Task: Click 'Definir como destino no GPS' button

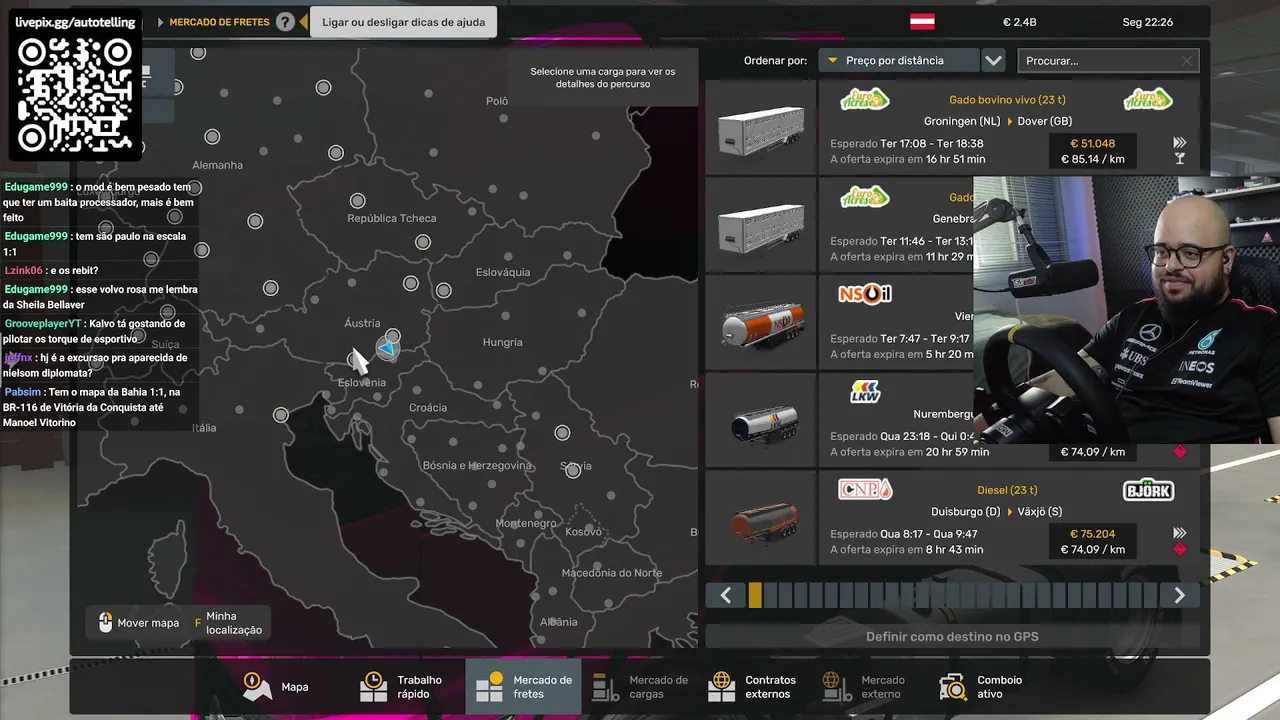Action: [x=952, y=636]
